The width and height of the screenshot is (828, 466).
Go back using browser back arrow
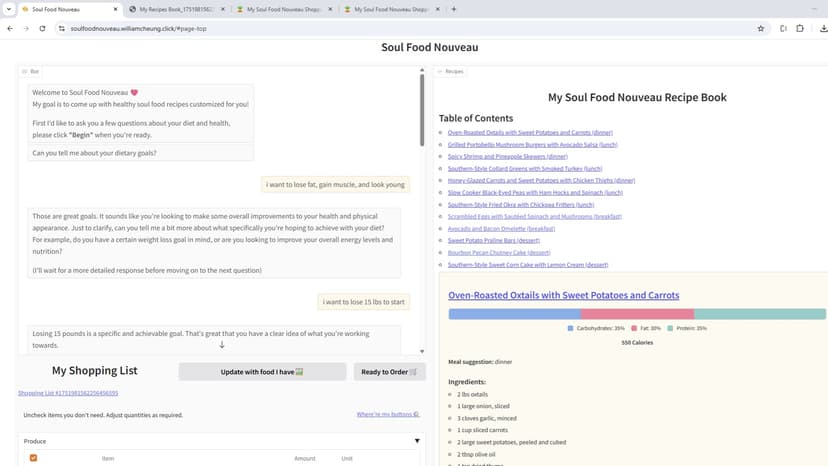click(10, 29)
